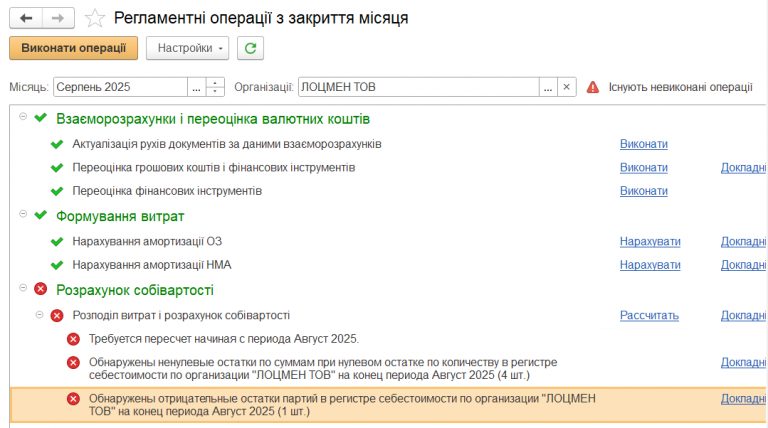Select row Актуалізація рухів документів за даними взаєморозрахунків
The width and height of the screenshot is (768, 428).
click(x=227, y=144)
